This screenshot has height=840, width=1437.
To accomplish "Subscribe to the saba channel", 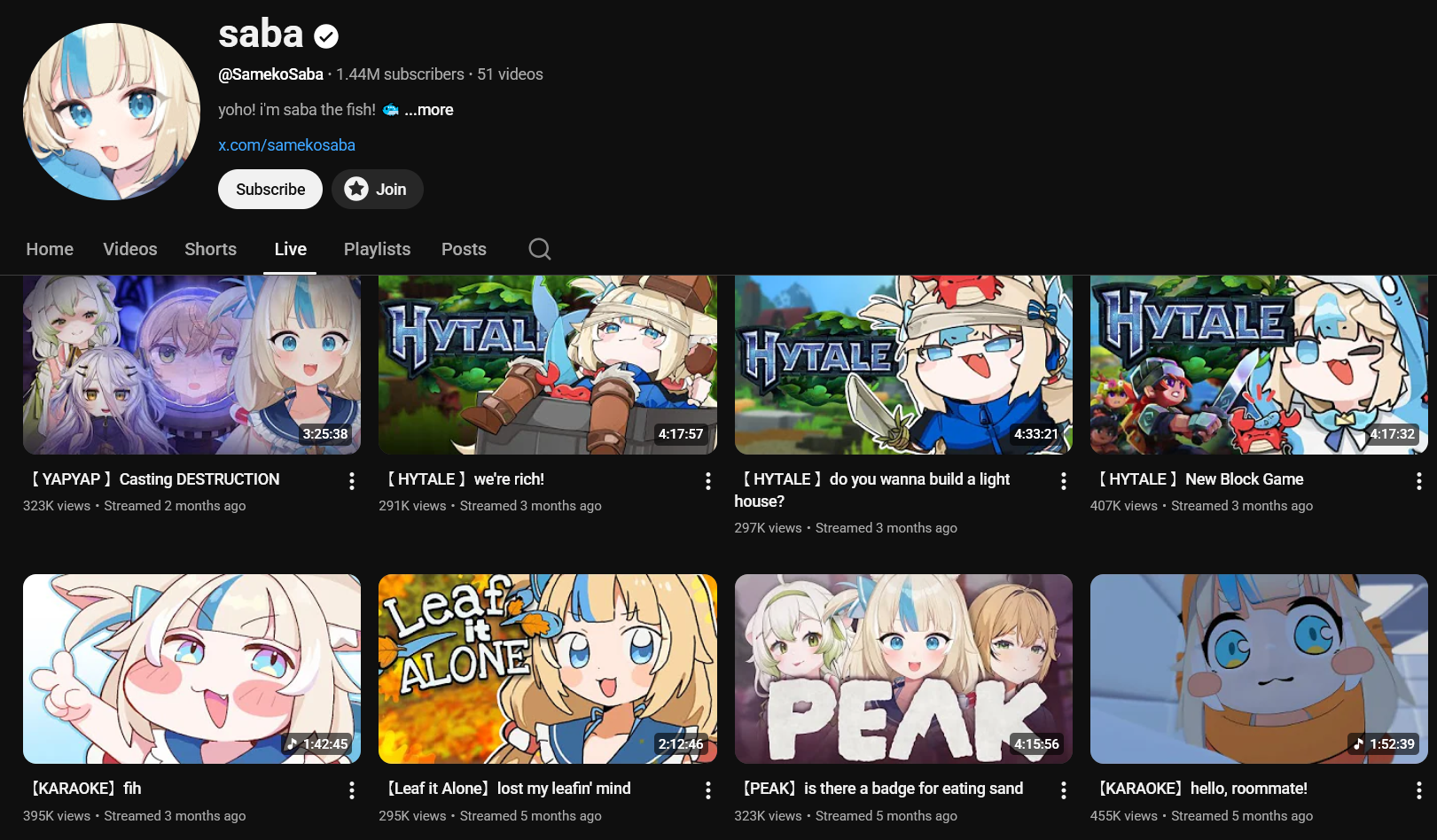I will pyautogui.click(x=270, y=190).
